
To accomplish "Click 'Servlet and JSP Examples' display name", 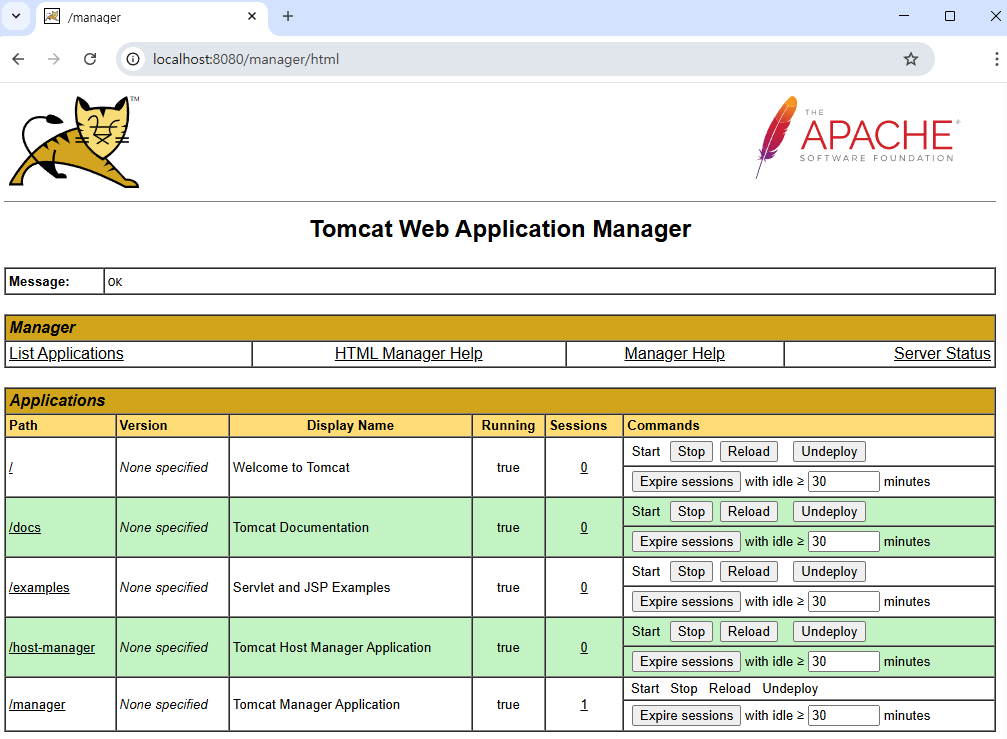I will tap(311, 587).
